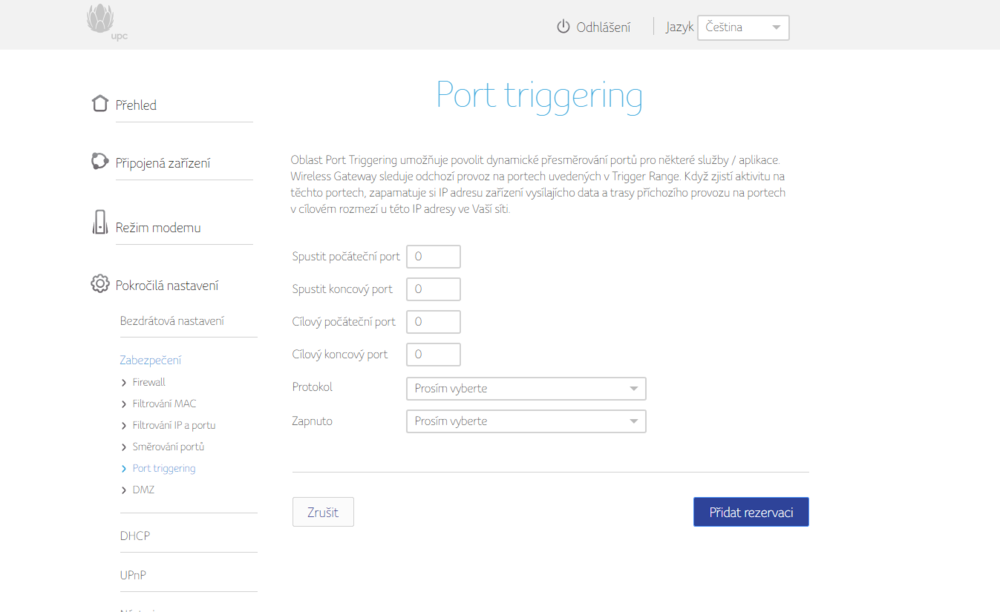Go to Filtrování MAC
1000x612 pixels.
(x=164, y=404)
